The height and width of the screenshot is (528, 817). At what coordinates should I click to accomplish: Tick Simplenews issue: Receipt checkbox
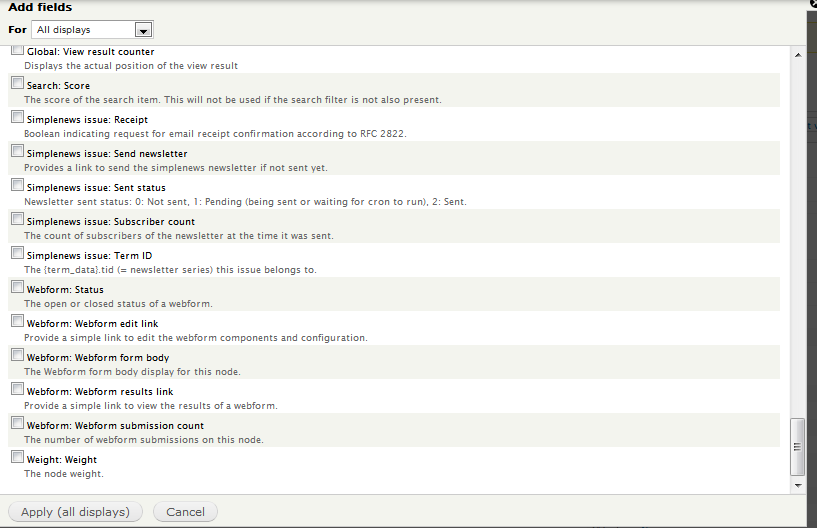(x=17, y=117)
